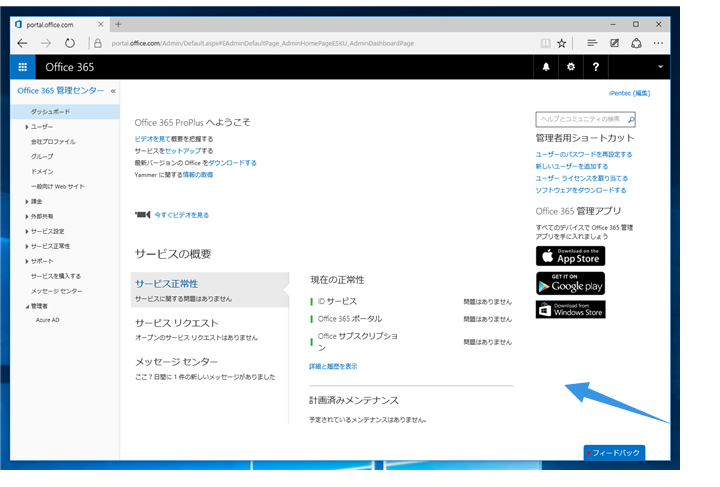Toggle reading view icon in address bar
Image resolution: width=720 pixels, height=487 pixels.
[x=546, y=43]
